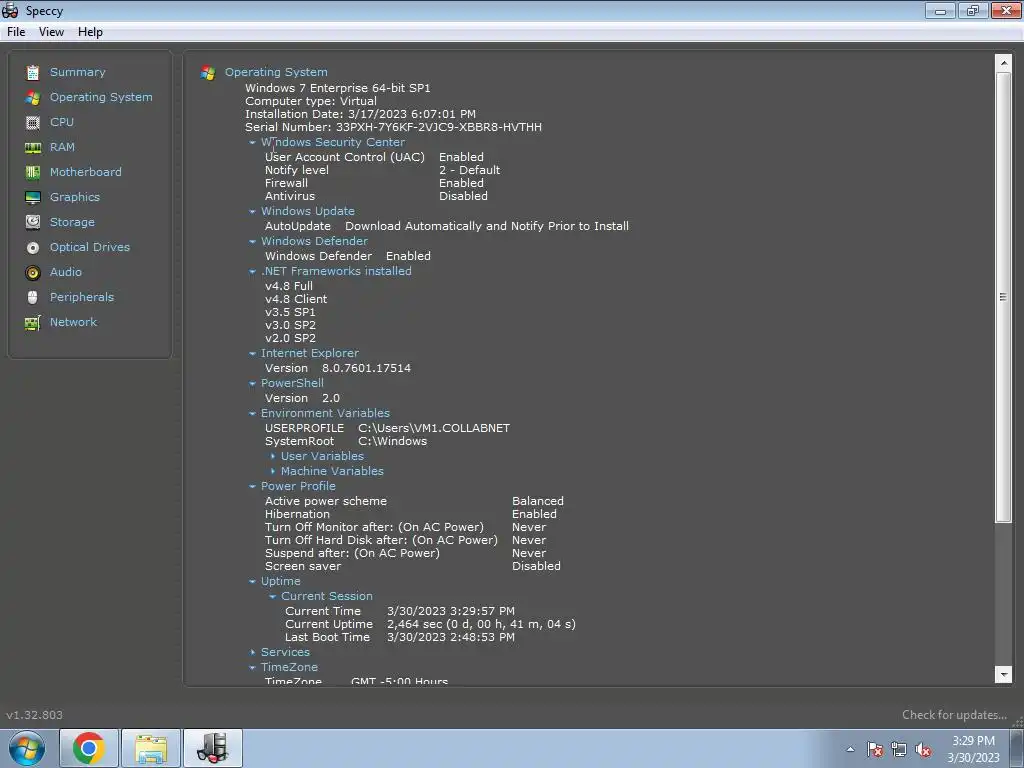Open Windows Explorer from the taskbar

point(151,748)
